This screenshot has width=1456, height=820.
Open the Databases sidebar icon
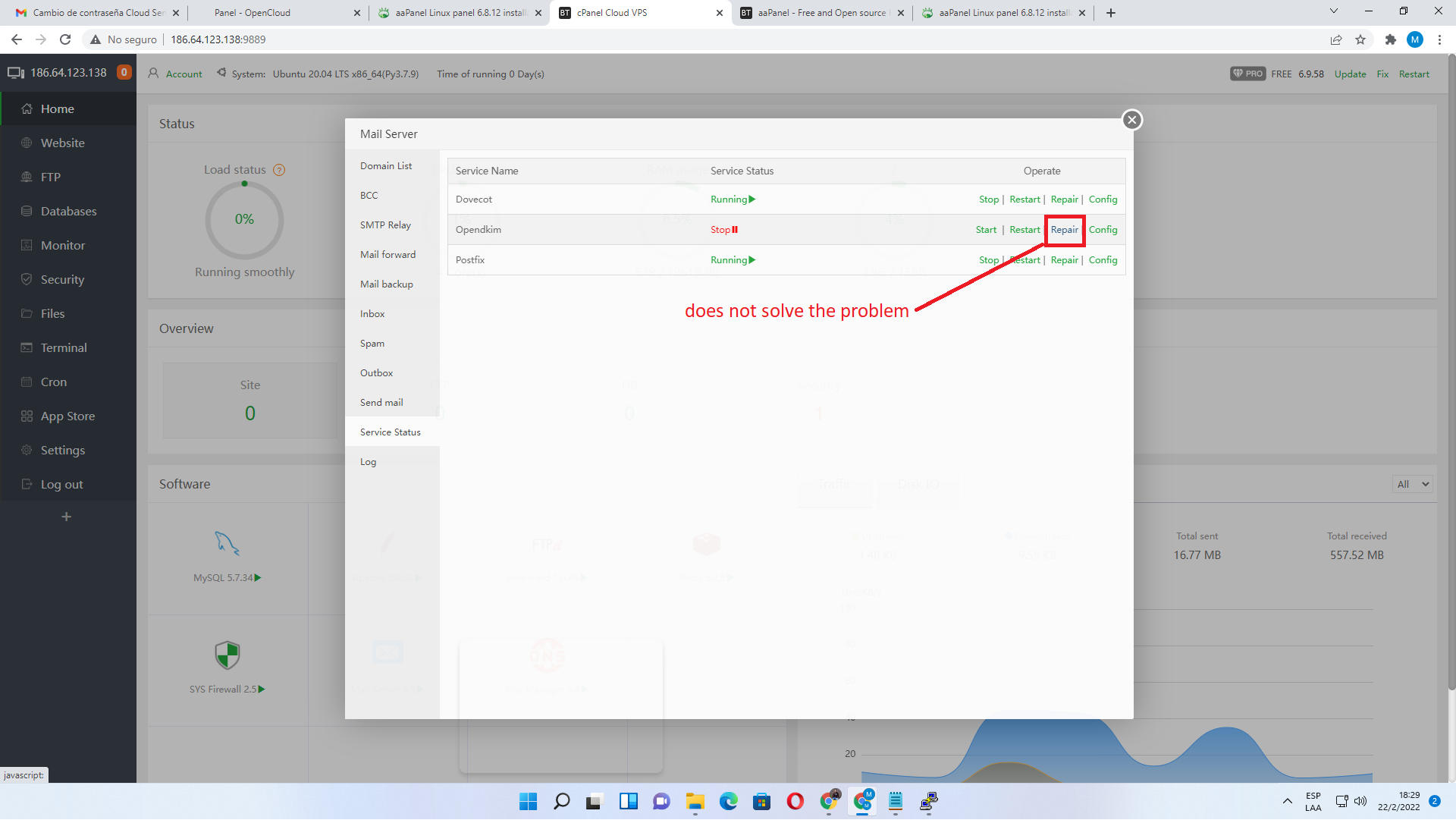click(27, 212)
